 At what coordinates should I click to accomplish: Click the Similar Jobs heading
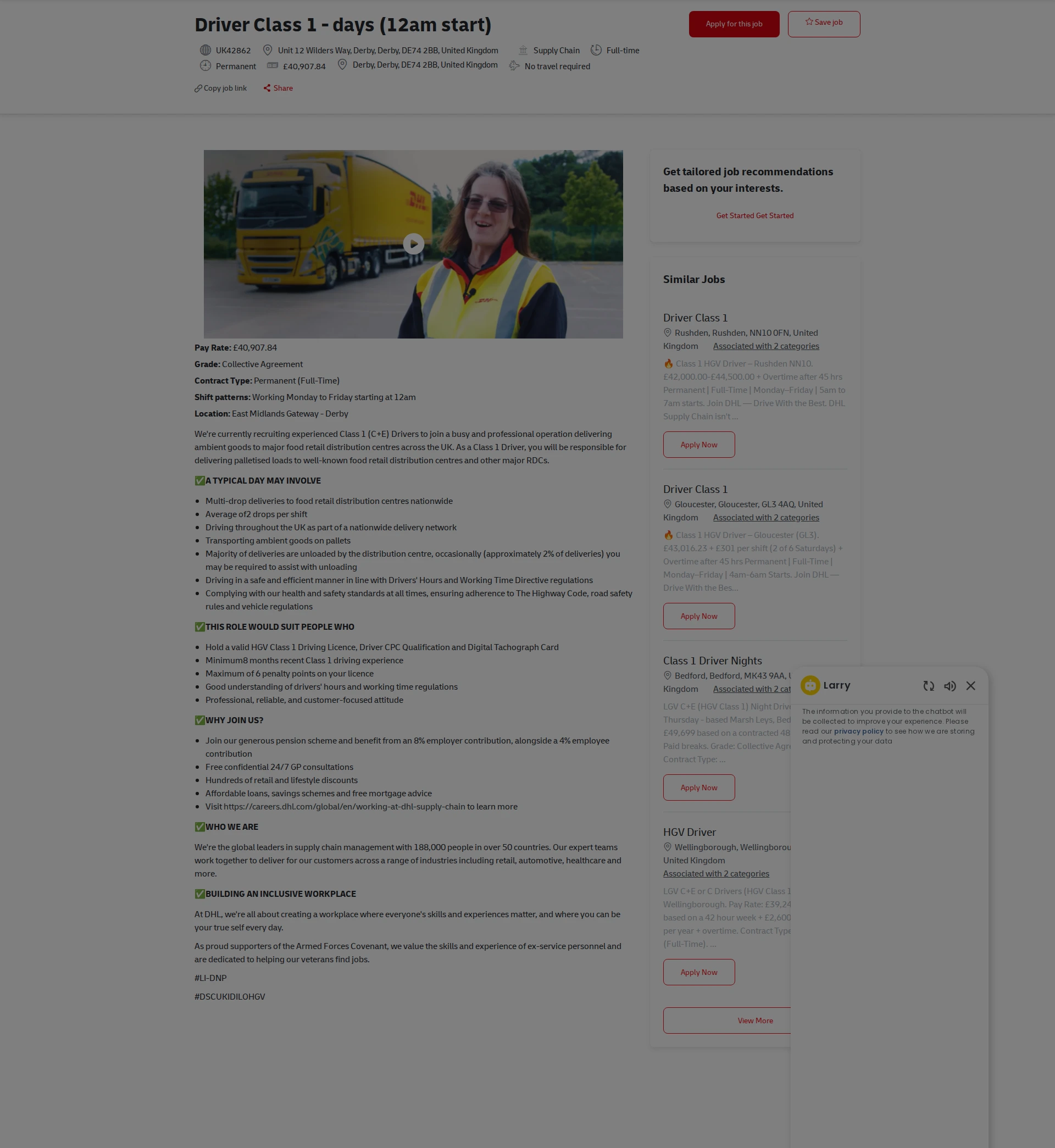(693, 280)
